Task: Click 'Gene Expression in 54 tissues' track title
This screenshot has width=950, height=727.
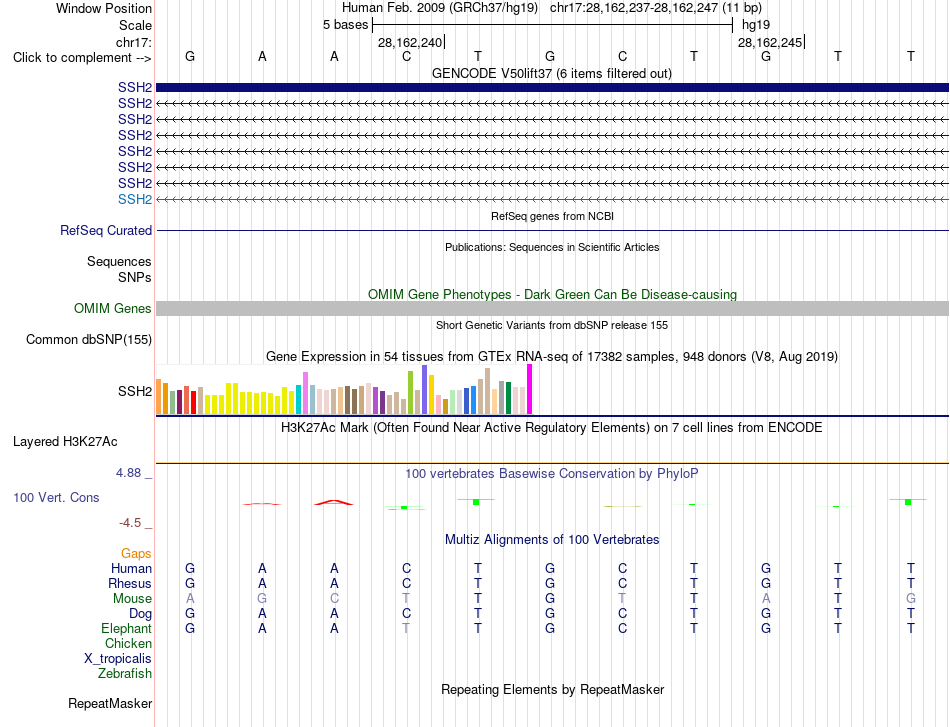Action: [x=551, y=356]
